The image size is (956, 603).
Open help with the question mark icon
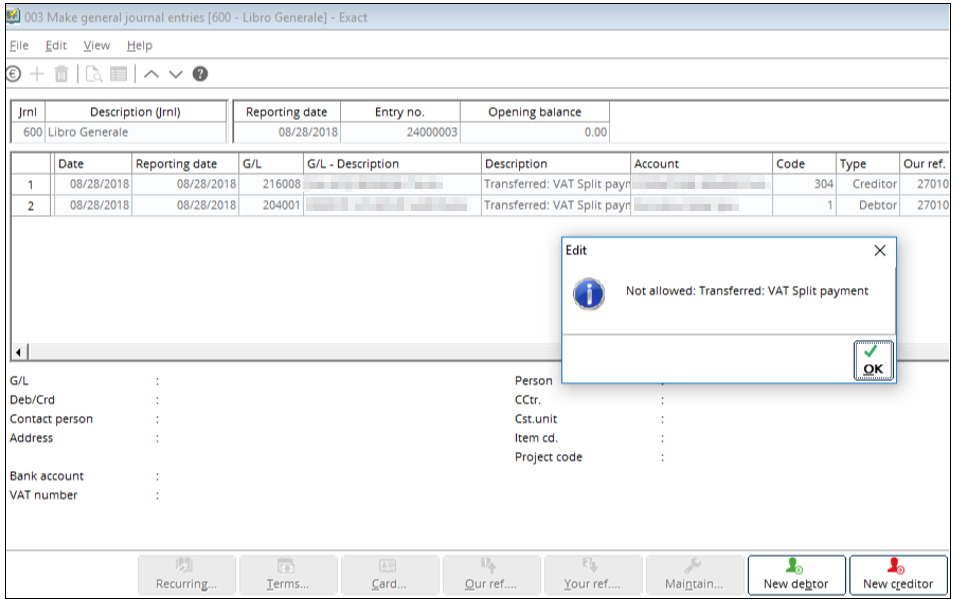pos(200,74)
